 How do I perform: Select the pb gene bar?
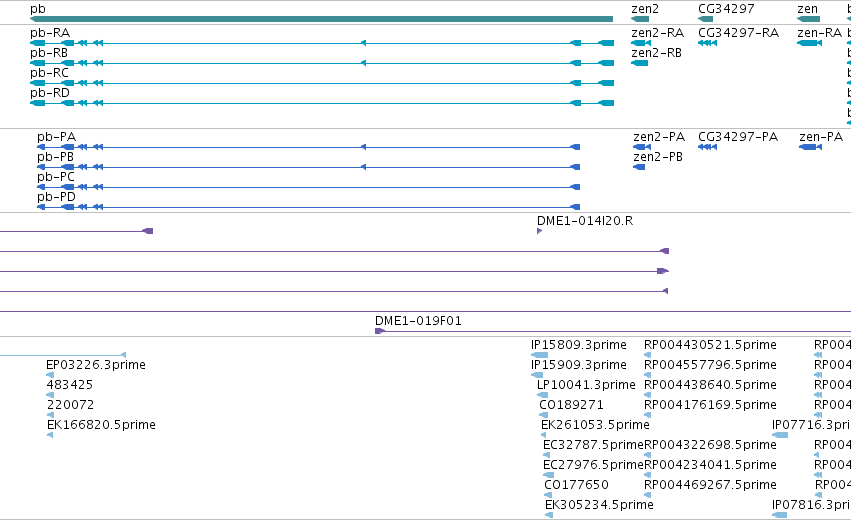321,19
